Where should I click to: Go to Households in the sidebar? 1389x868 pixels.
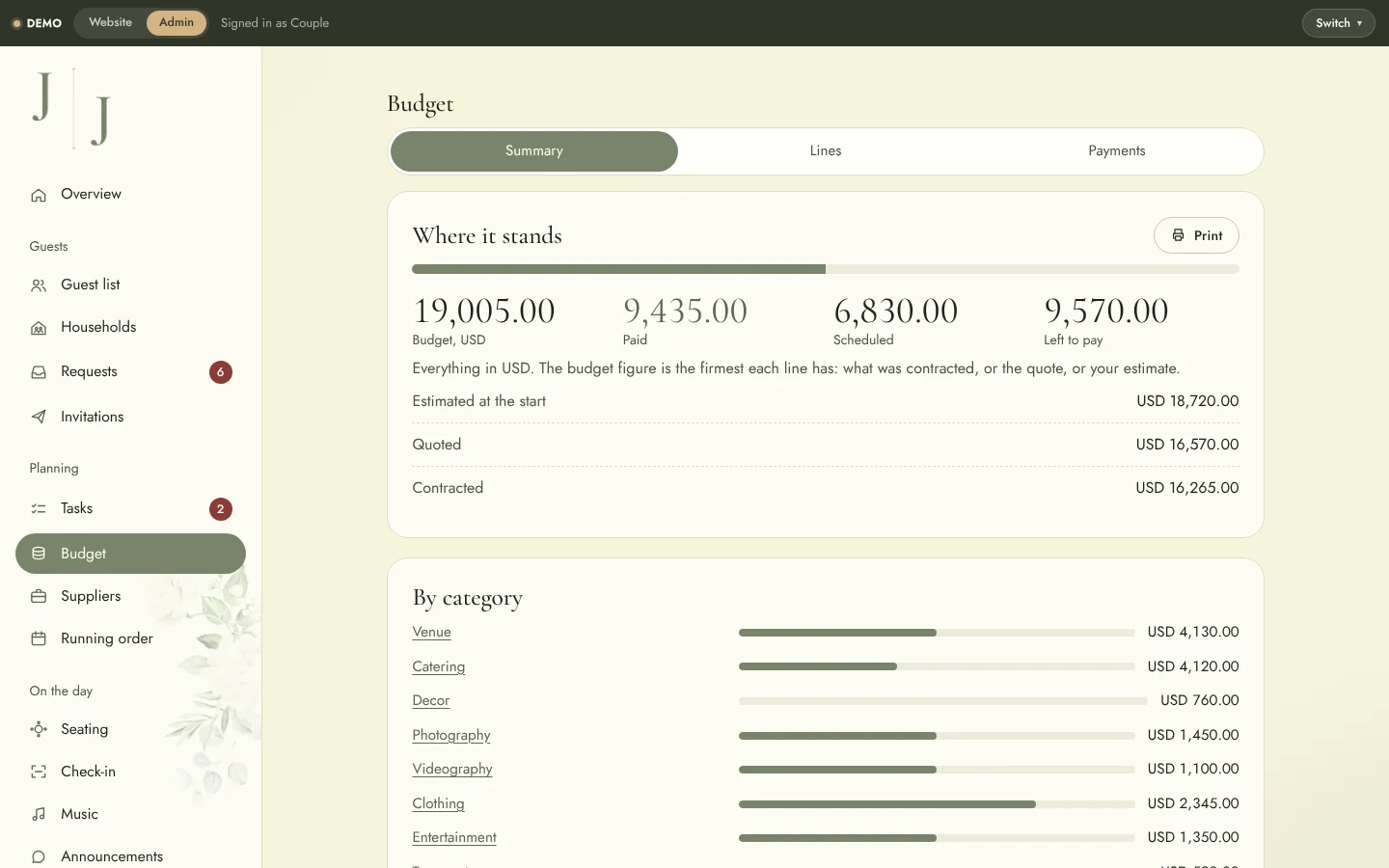pos(130,328)
